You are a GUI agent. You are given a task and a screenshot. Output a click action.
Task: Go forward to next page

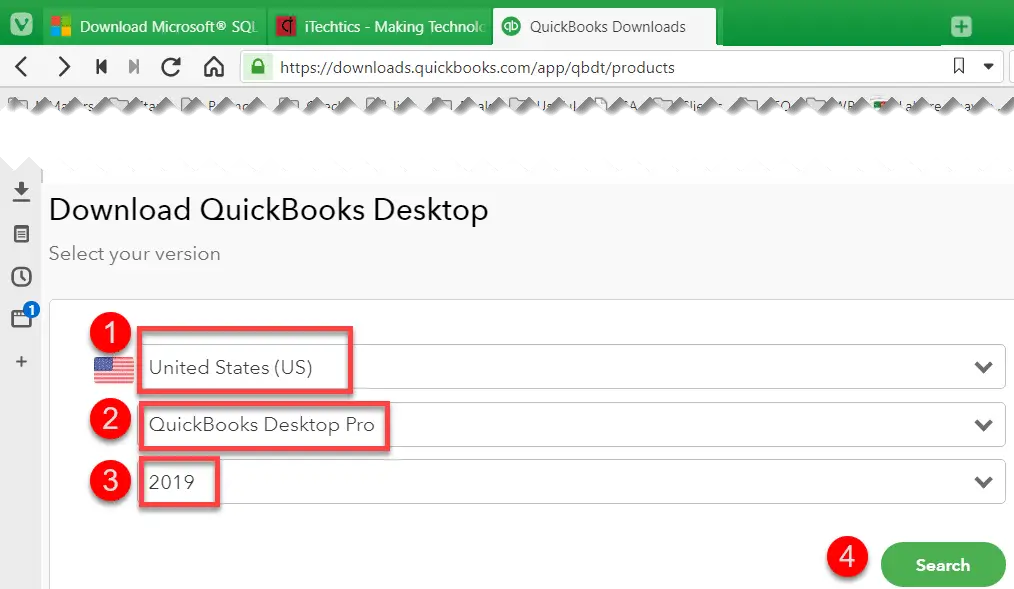pyautogui.click(x=63, y=67)
